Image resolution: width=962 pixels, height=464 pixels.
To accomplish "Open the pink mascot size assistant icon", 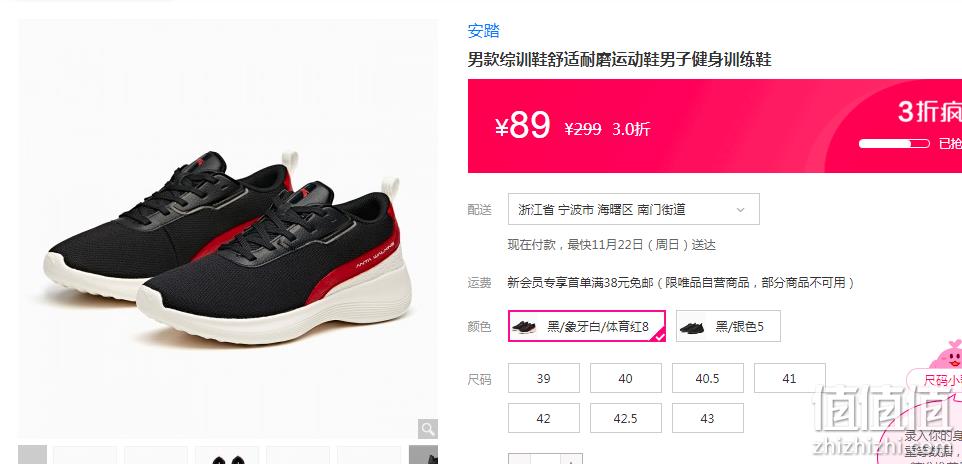I will point(947,354).
